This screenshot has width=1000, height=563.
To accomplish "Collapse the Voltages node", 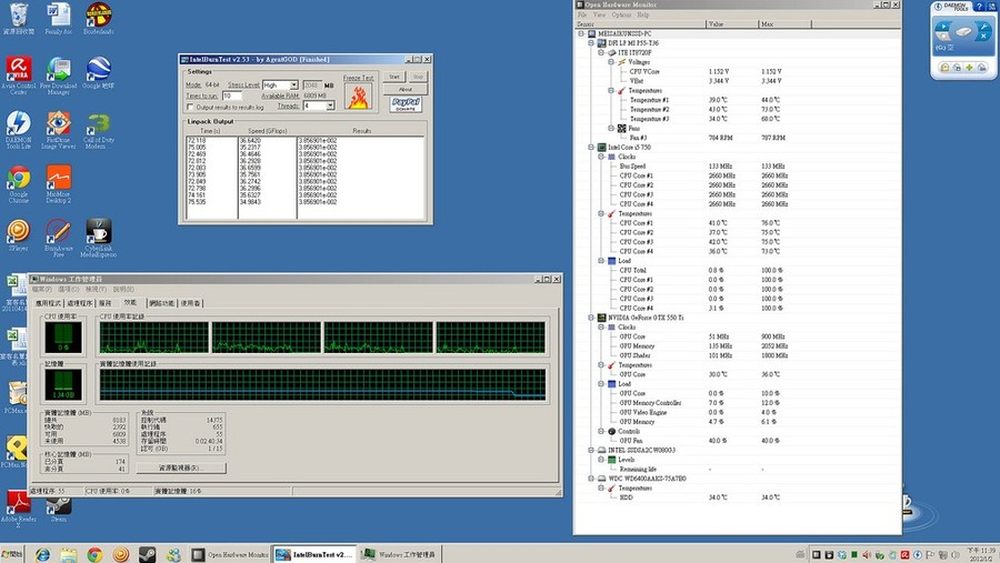I will [x=612, y=62].
